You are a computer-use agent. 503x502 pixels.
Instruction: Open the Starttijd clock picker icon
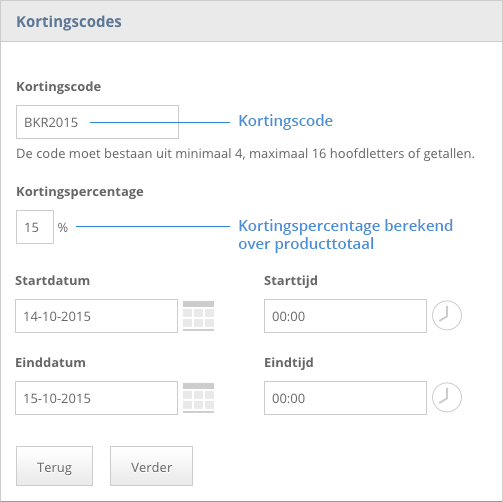pyautogui.click(x=447, y=315)
